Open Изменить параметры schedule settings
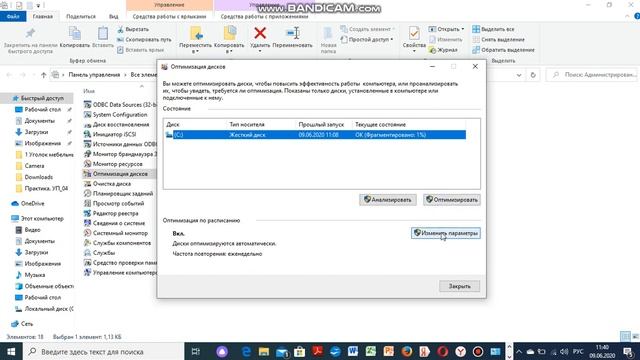 pyautogui.click(x=446, y=233)
